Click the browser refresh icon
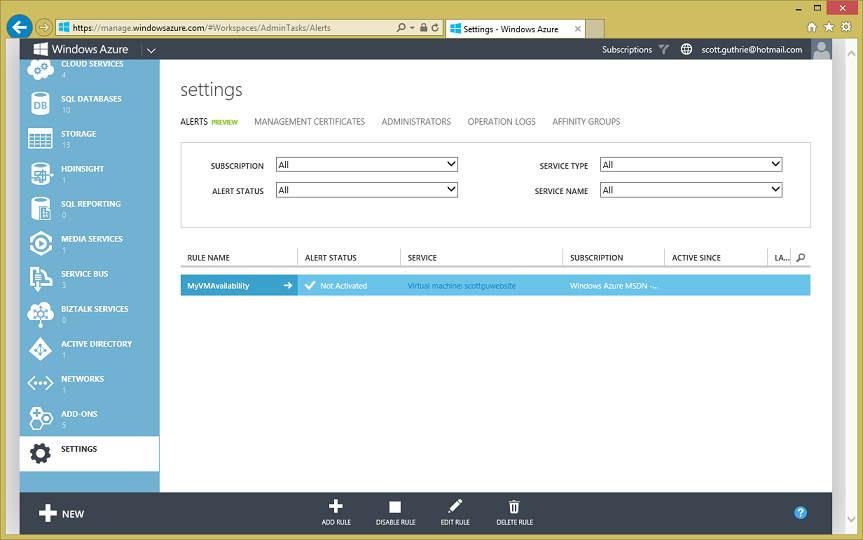Screen dimensions: 863x540 [x=435, y=28]
